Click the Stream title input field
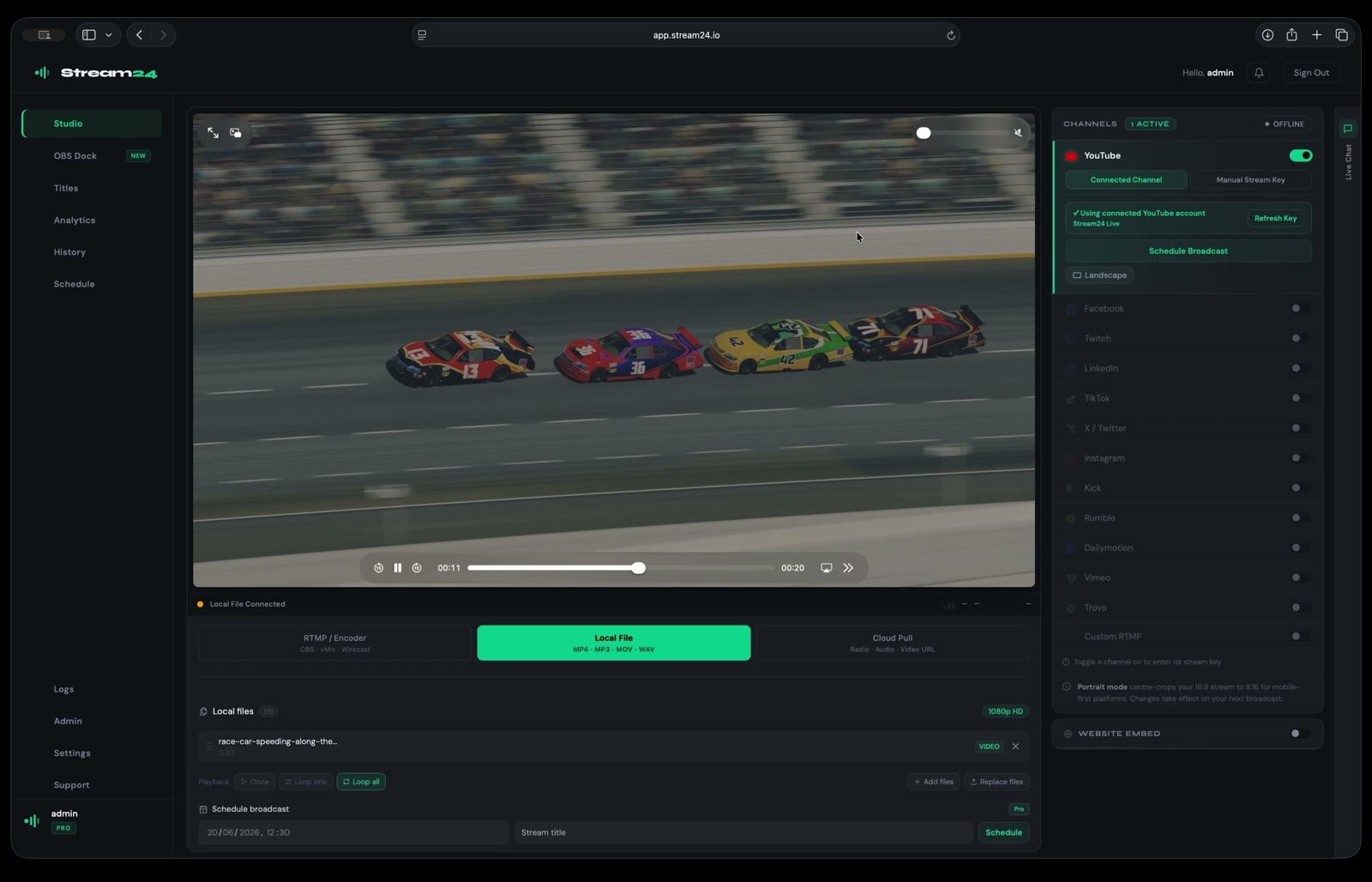Screen dimensions: 1372x882 click(x=743, y=833)
